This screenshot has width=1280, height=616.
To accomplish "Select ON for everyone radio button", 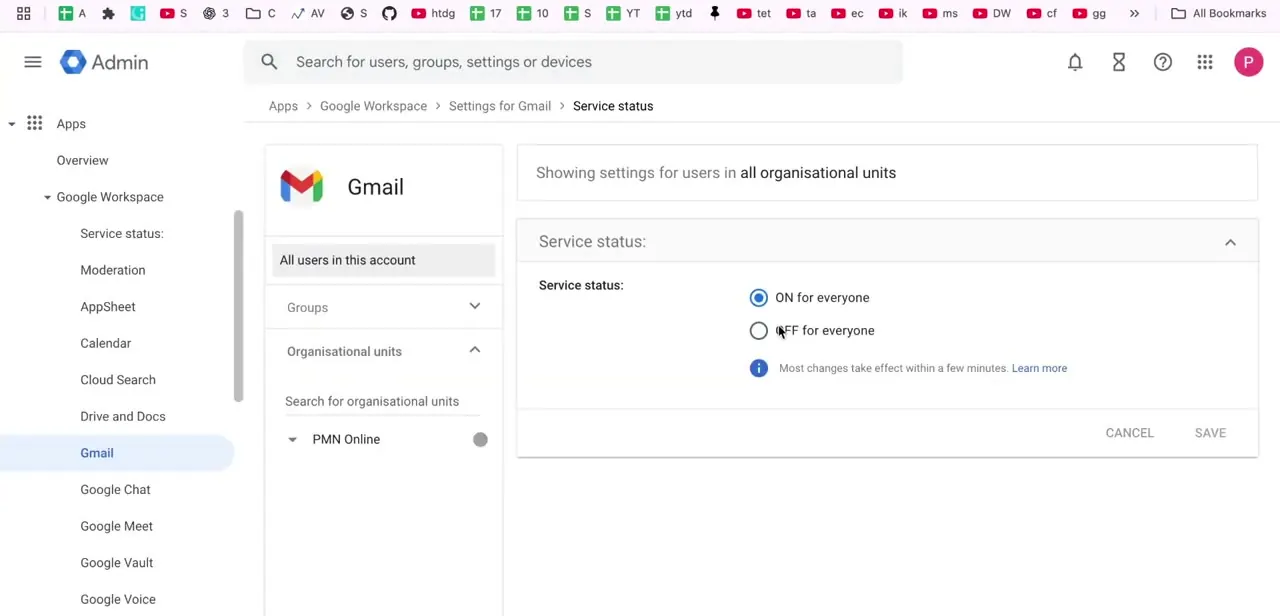I will coord(759,297).
